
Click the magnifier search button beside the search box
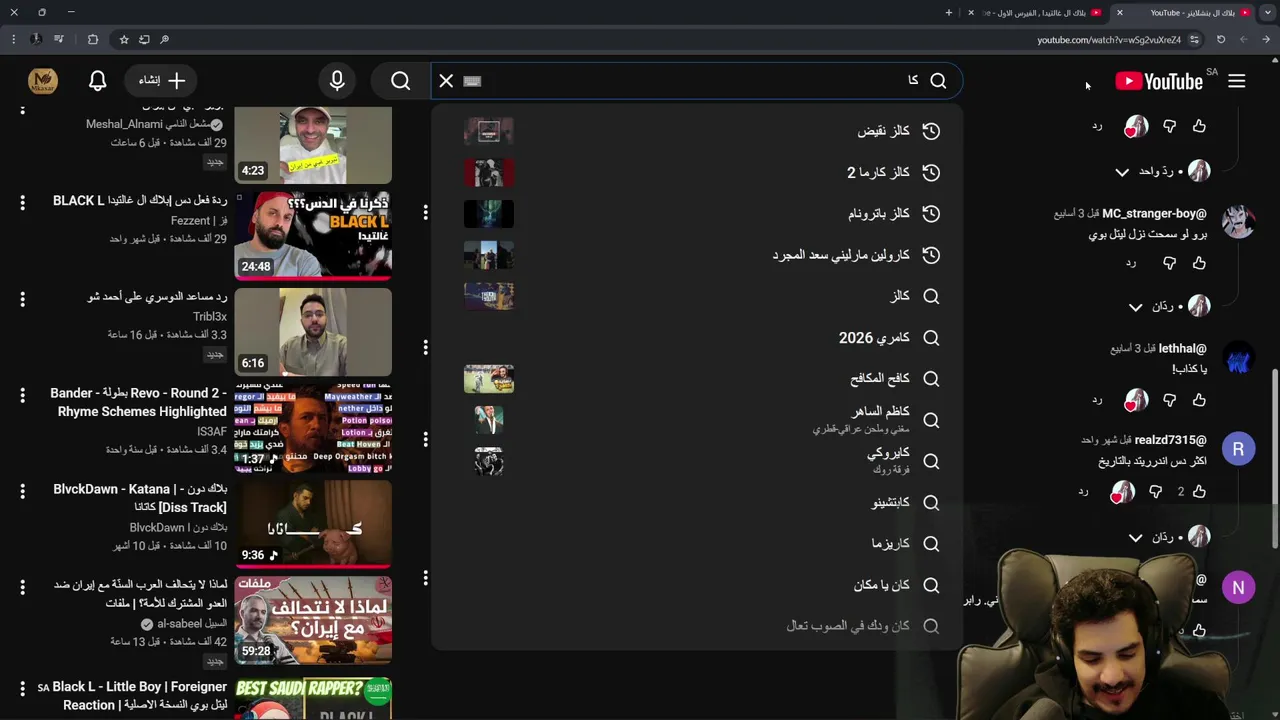coord(401,81)
